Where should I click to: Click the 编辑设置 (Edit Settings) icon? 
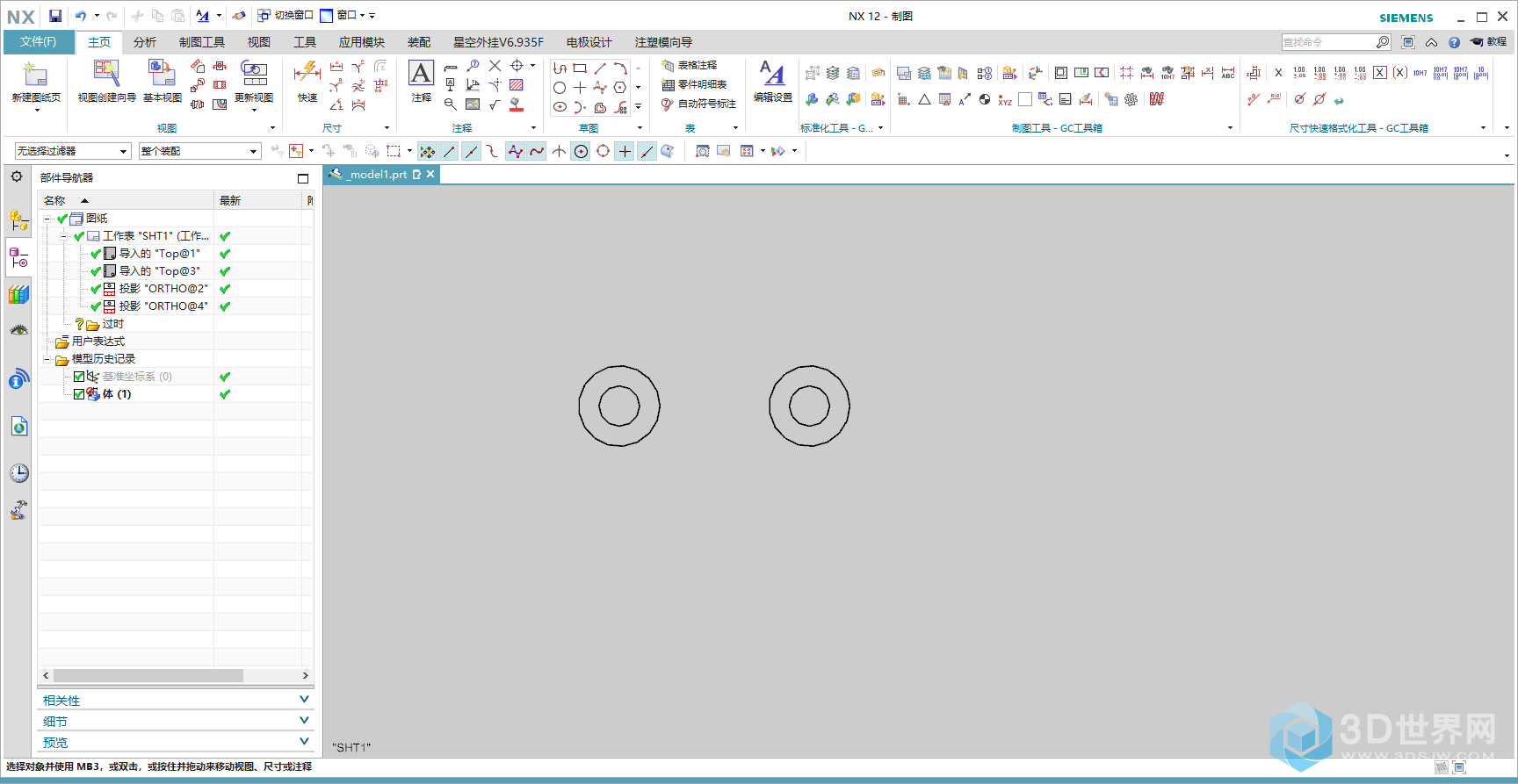(772, 74)
